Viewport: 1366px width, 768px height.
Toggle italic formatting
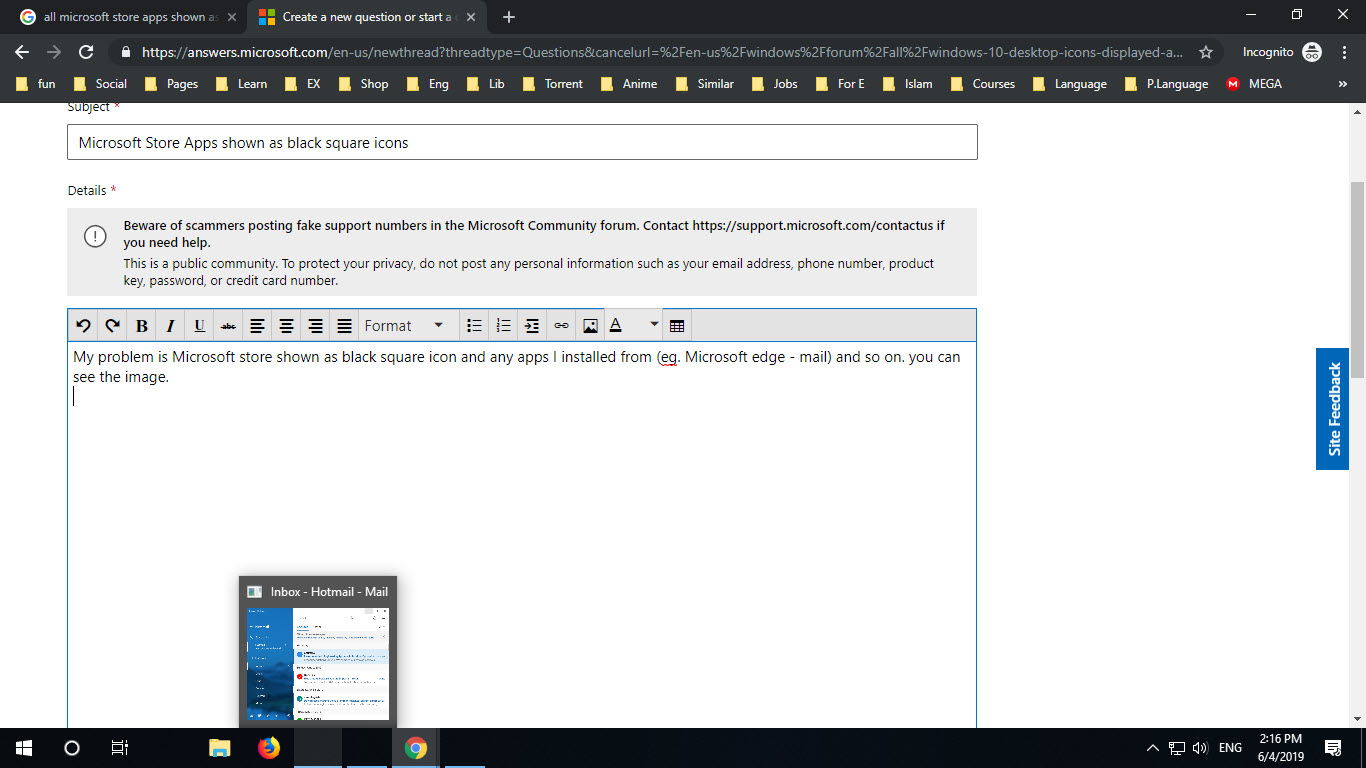point(171,326)
